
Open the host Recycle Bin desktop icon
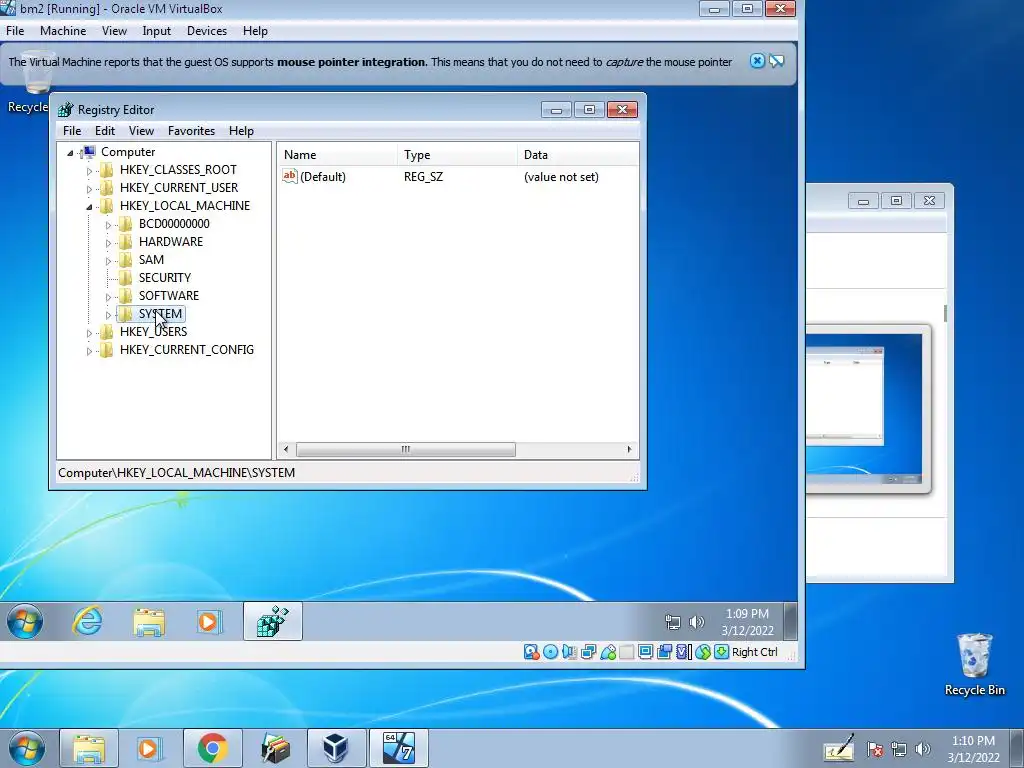[x=974, y=664]
